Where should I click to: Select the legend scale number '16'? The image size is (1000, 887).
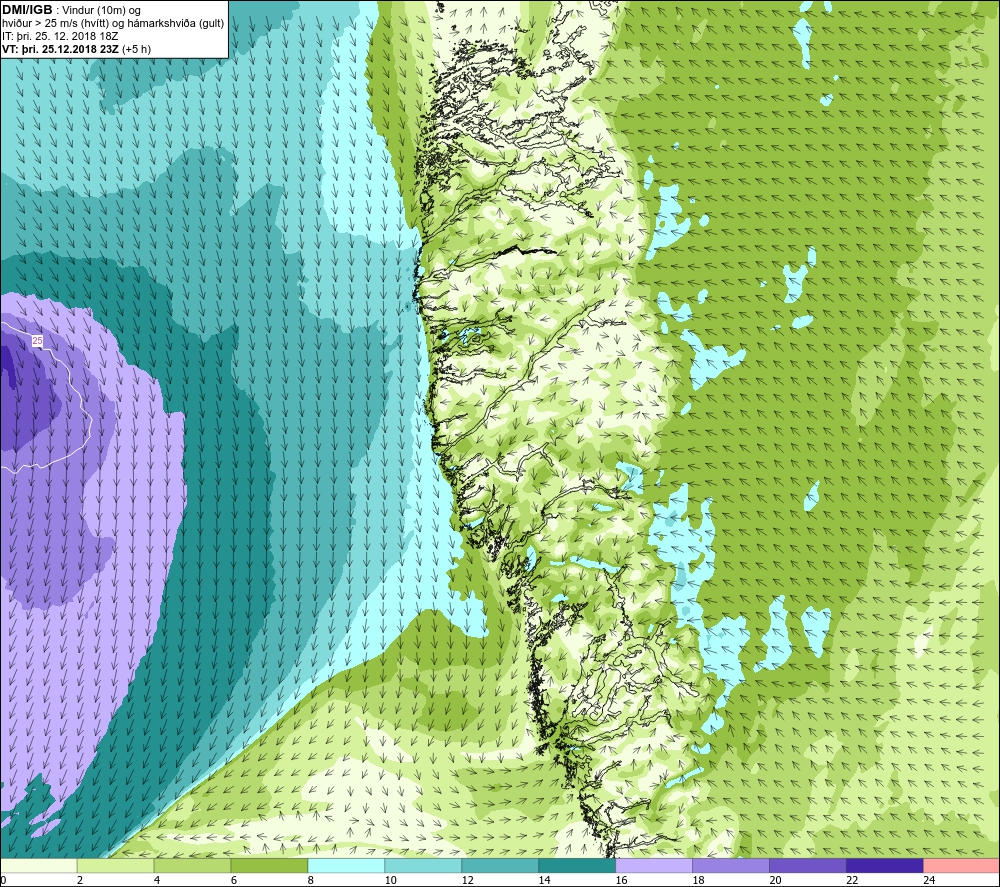click(x=621, y=880)
